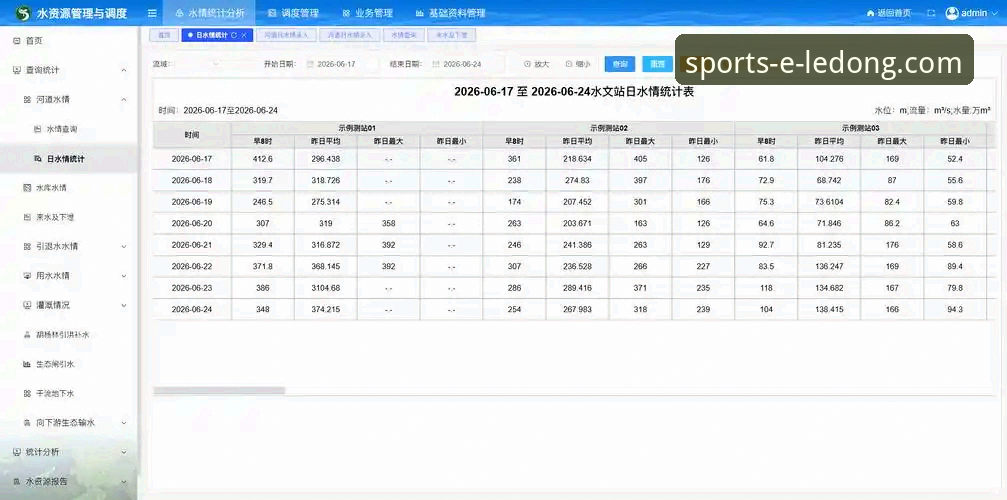Switch to the 水情查询 page tab
The image size is (1007, 500).
tap(405, 35)
